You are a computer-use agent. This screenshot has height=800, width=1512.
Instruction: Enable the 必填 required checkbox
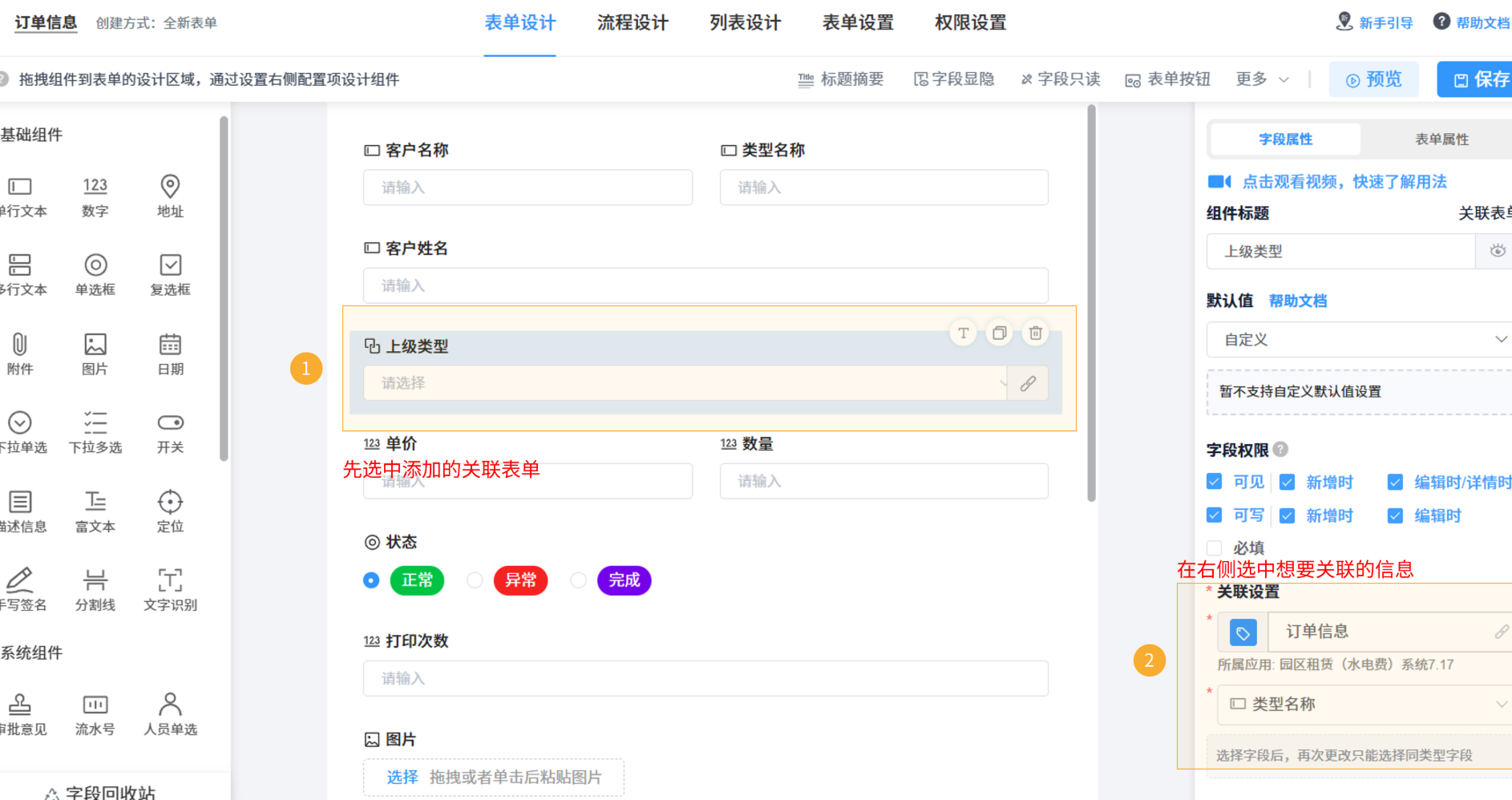pyautogui.click(x=1215, y=548)
